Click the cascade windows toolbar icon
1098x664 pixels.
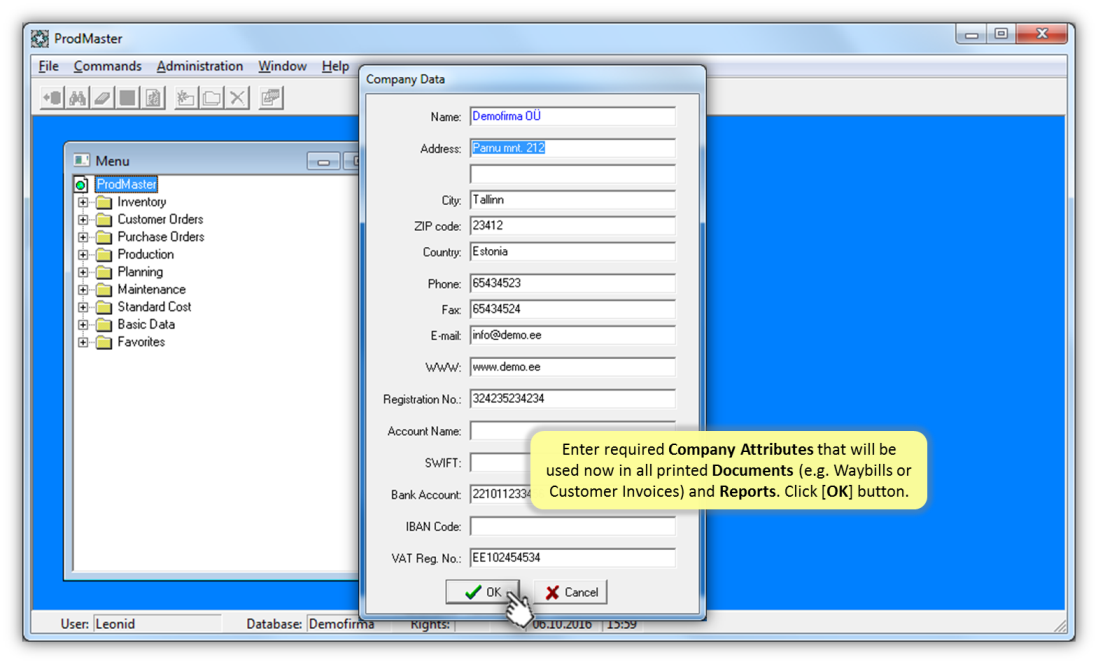pos(270,98)
